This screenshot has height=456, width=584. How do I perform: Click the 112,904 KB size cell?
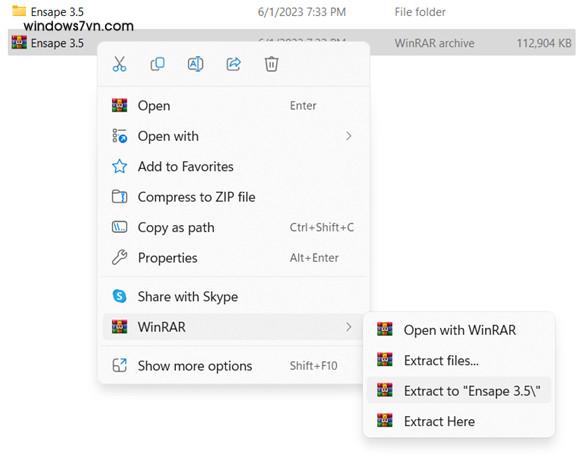click(543, 43)
